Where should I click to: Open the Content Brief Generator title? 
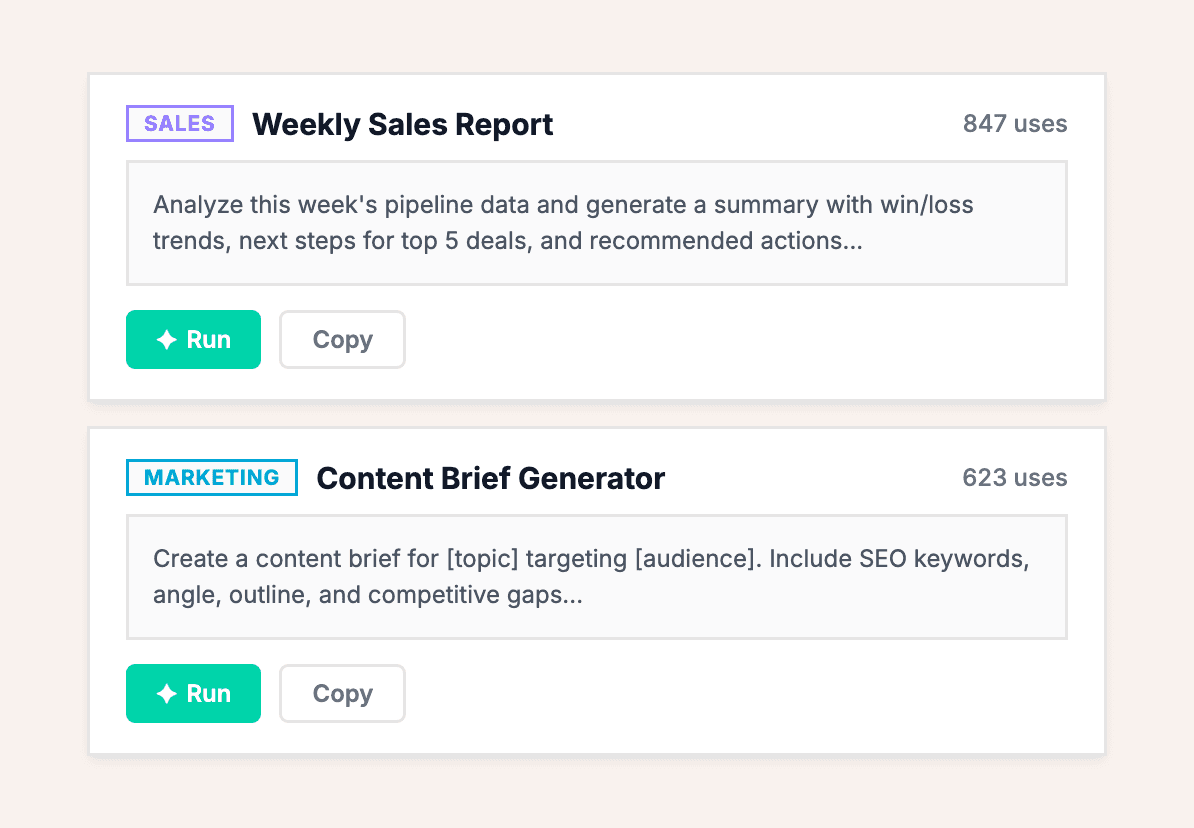point(490,479)
